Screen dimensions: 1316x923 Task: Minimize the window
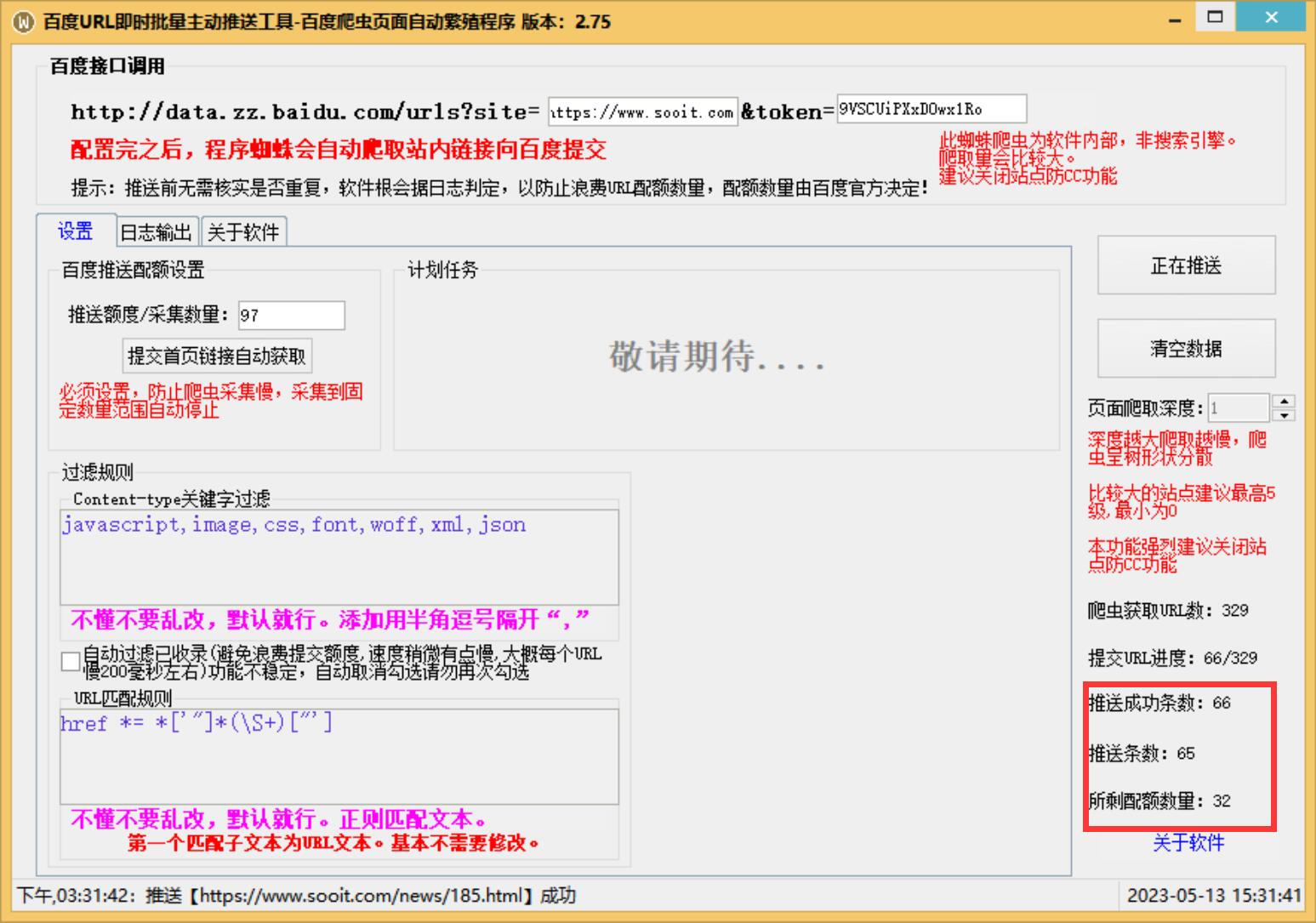tap(1175, 19)
